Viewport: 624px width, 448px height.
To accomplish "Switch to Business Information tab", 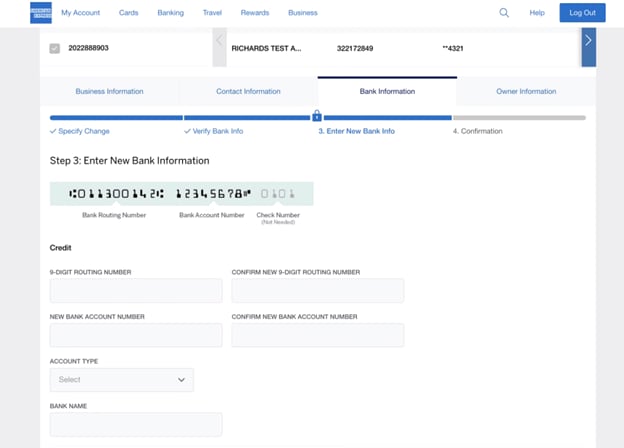I will (109, 91).
